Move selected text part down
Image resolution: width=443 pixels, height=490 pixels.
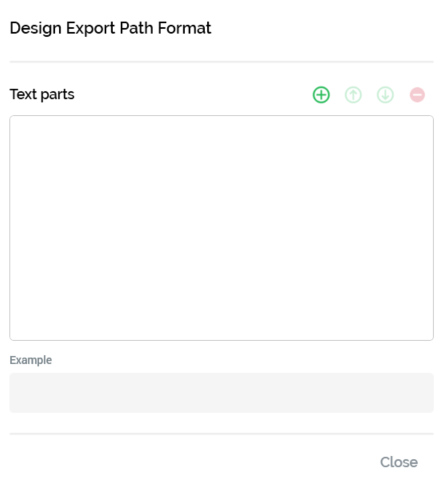385,95
